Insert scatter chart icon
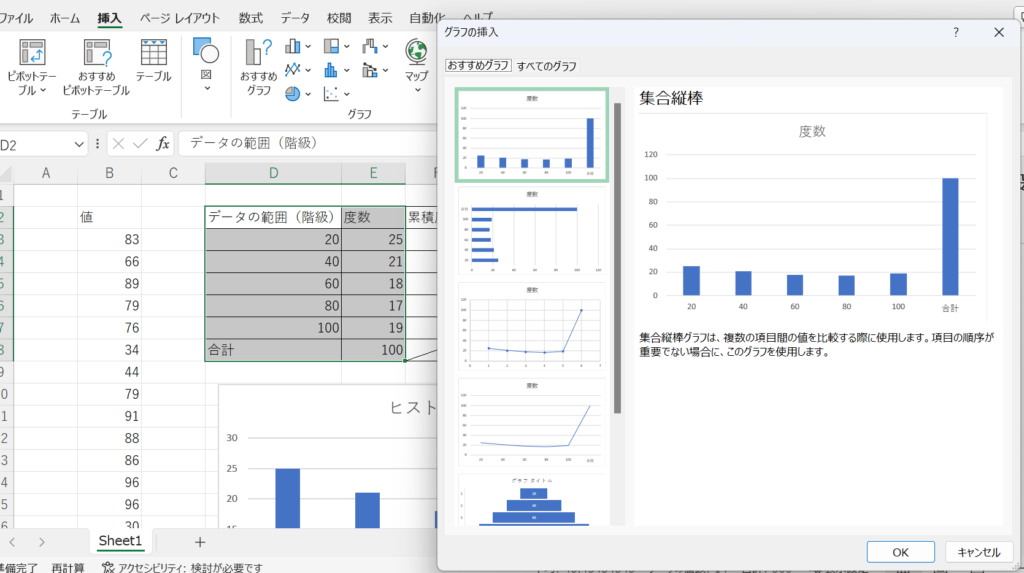1024x573 pixels. click(x=331, y=93)
